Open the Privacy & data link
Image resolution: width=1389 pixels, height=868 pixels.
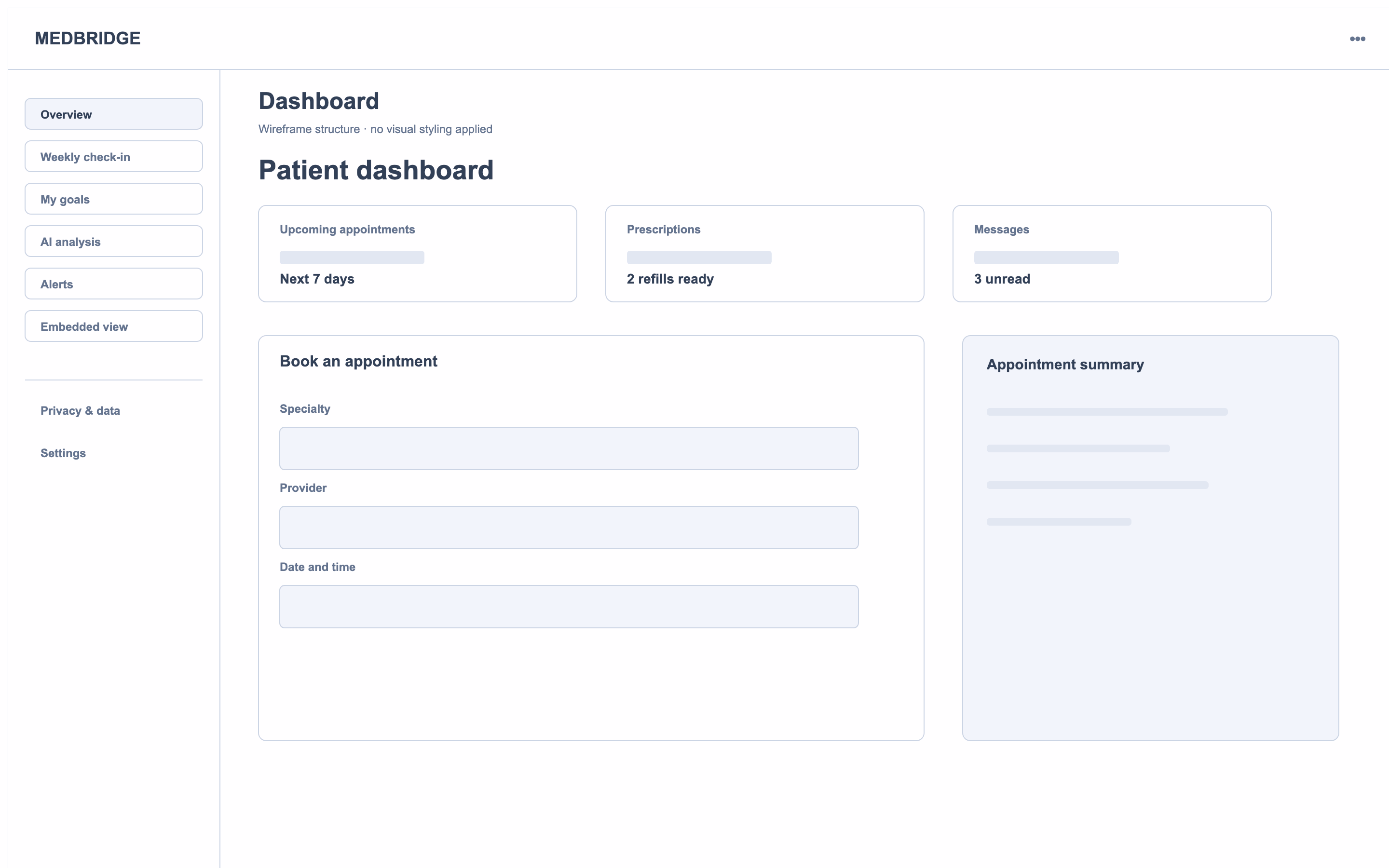click(80, 410)
